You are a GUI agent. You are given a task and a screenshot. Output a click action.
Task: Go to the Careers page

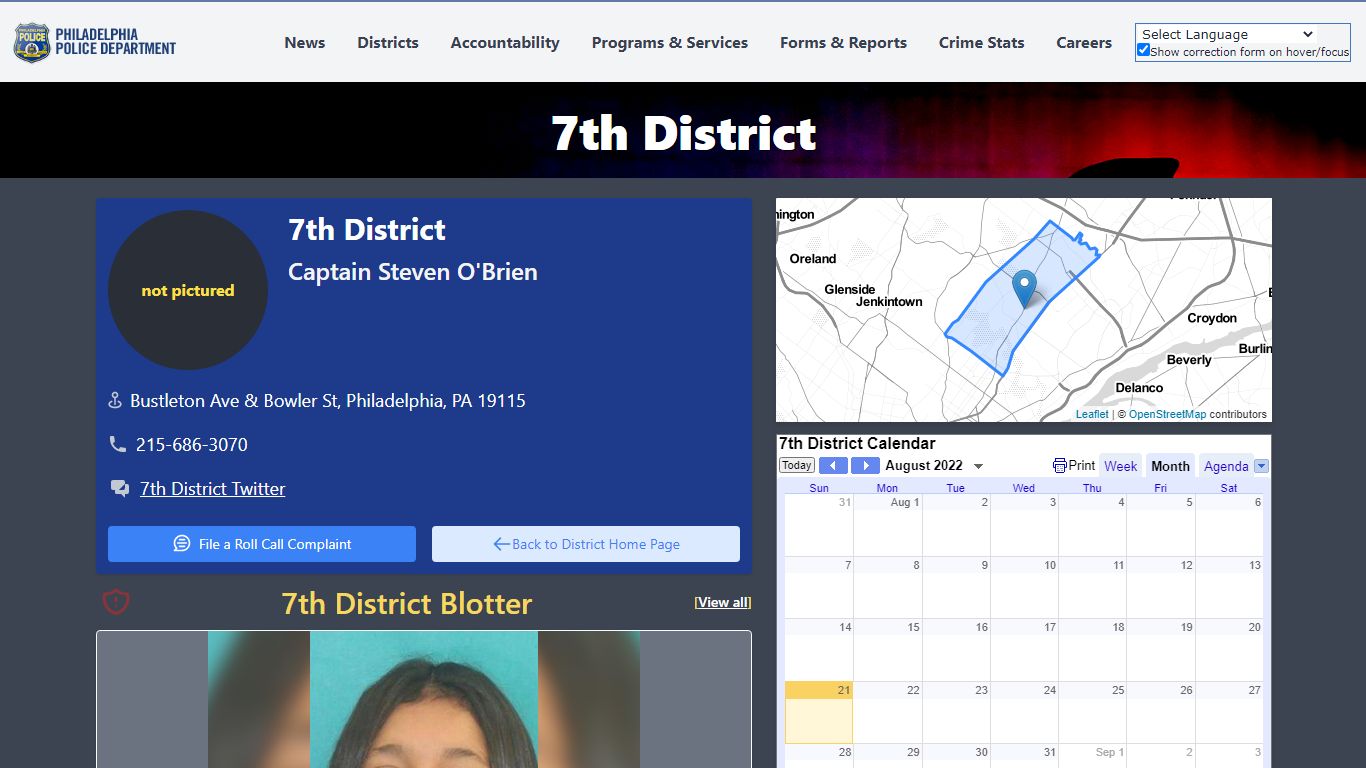pos(1084,43)
